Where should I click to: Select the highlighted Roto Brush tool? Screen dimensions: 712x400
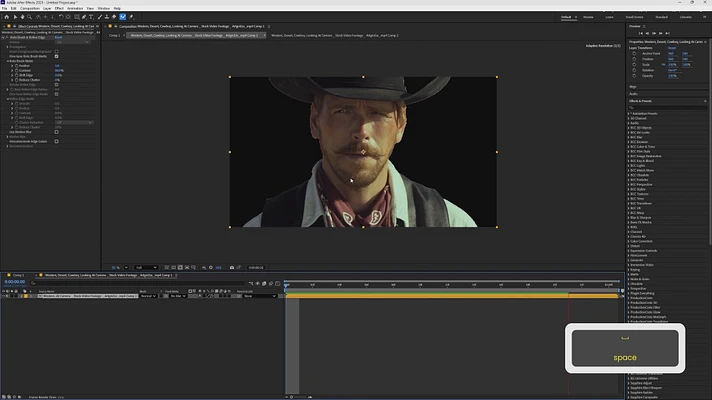pyautogui.click(x=123, y=17)
